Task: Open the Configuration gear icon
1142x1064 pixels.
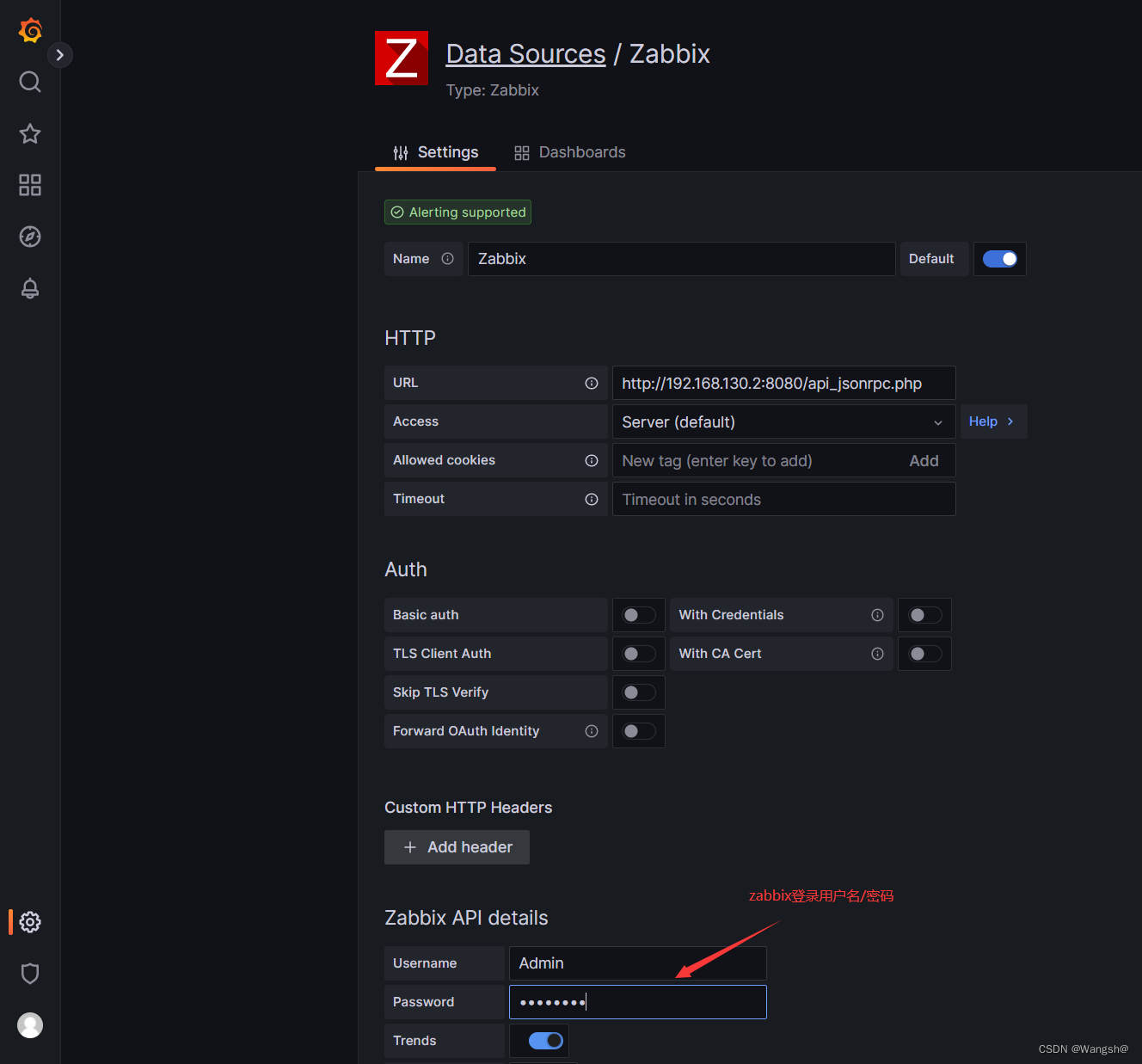Action: [30, 922]
